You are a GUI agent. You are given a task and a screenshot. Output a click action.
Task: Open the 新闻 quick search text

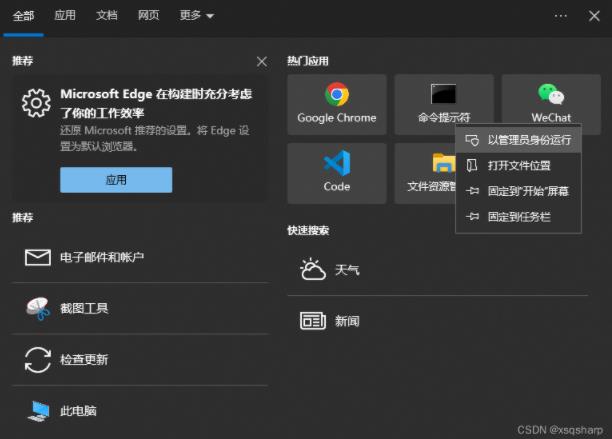tap(347, 321)
